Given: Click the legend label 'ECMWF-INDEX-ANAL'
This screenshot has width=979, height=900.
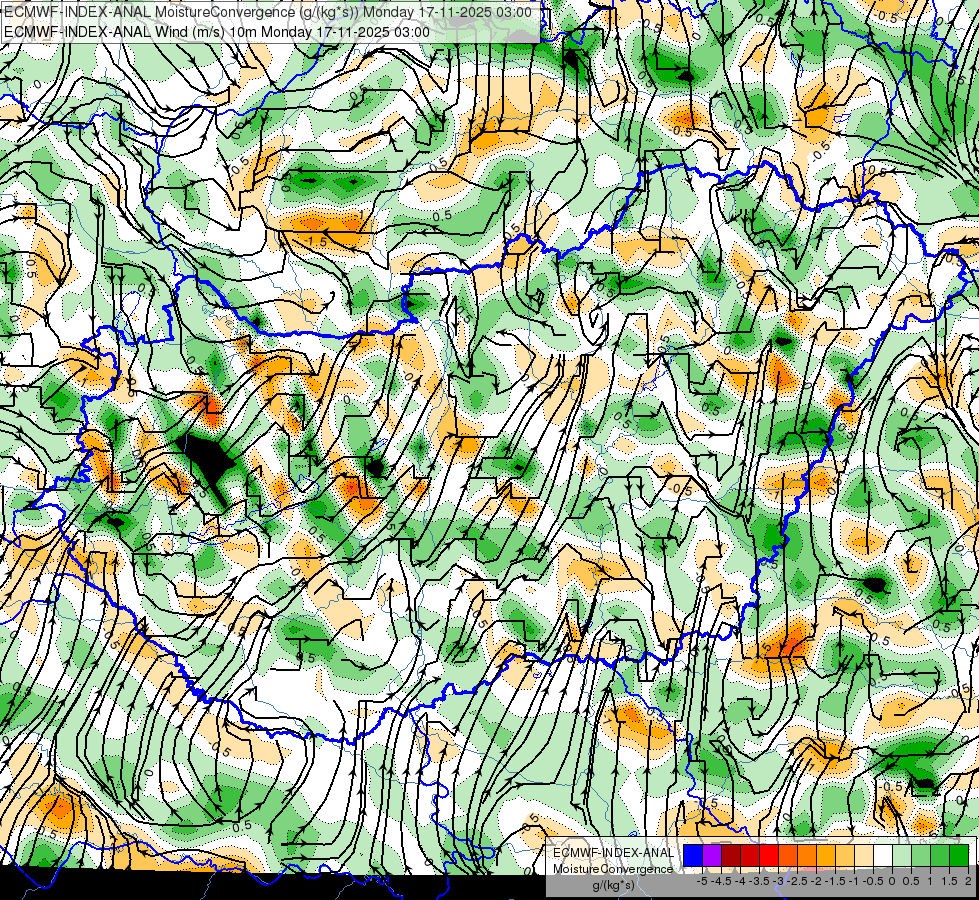Looking at the screenshot, I should tap(614, 853).
